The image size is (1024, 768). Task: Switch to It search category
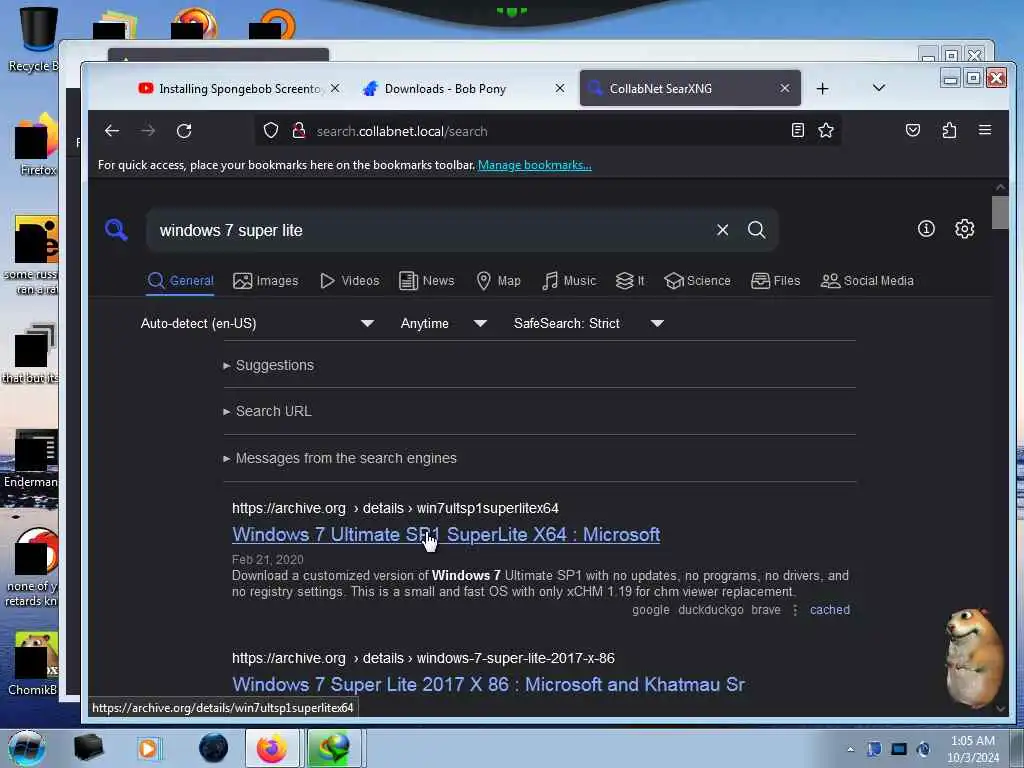(x=630, y=281)
